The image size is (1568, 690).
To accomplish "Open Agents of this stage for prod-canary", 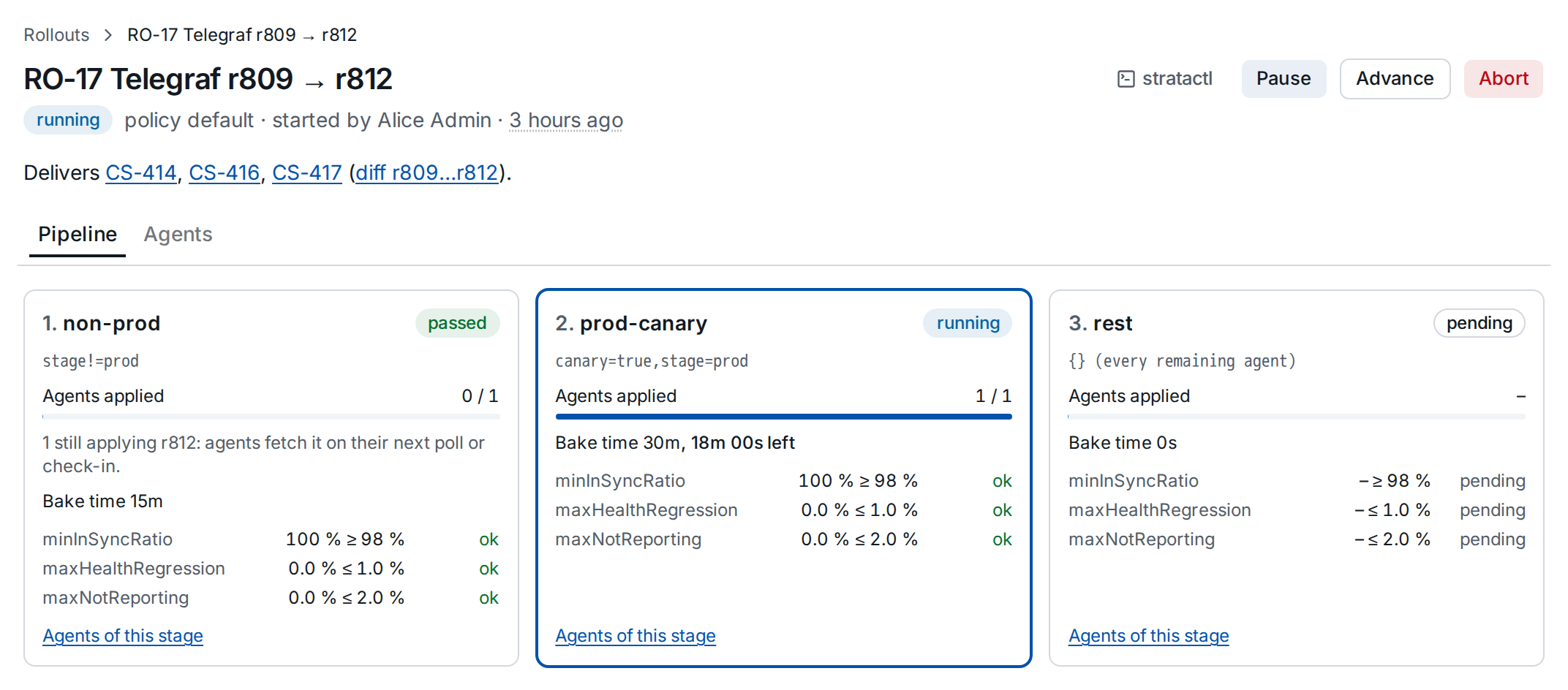I will pyautogui.click(x=636, y=636).
